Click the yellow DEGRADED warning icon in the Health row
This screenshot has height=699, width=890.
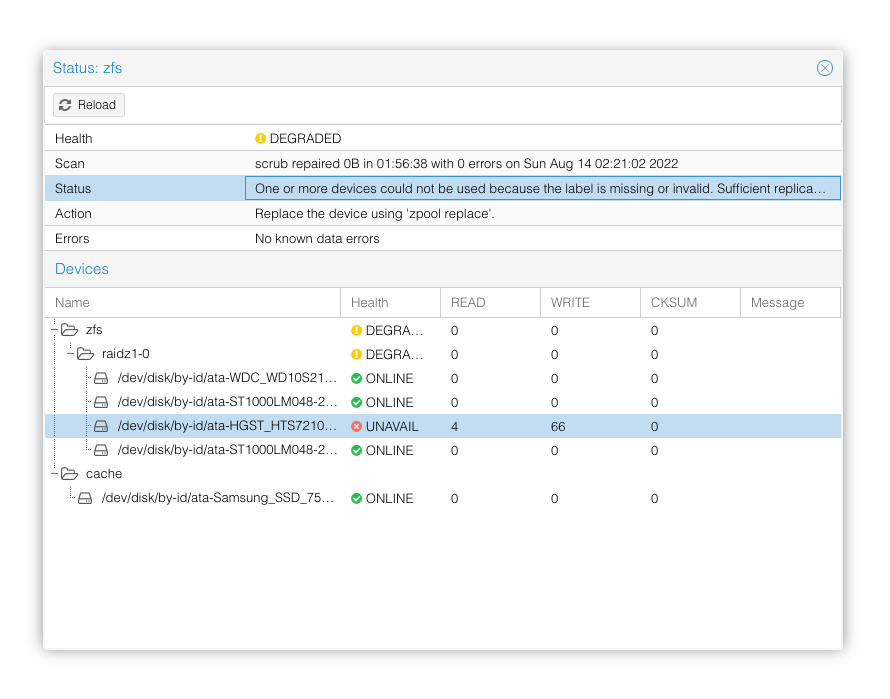point(260,139)
